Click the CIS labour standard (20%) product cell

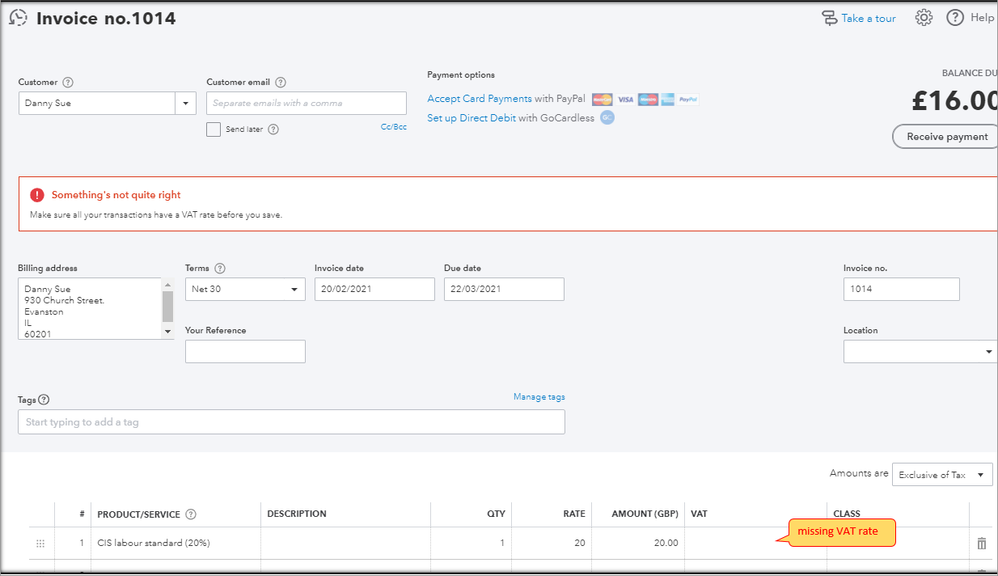click(176, 544)
